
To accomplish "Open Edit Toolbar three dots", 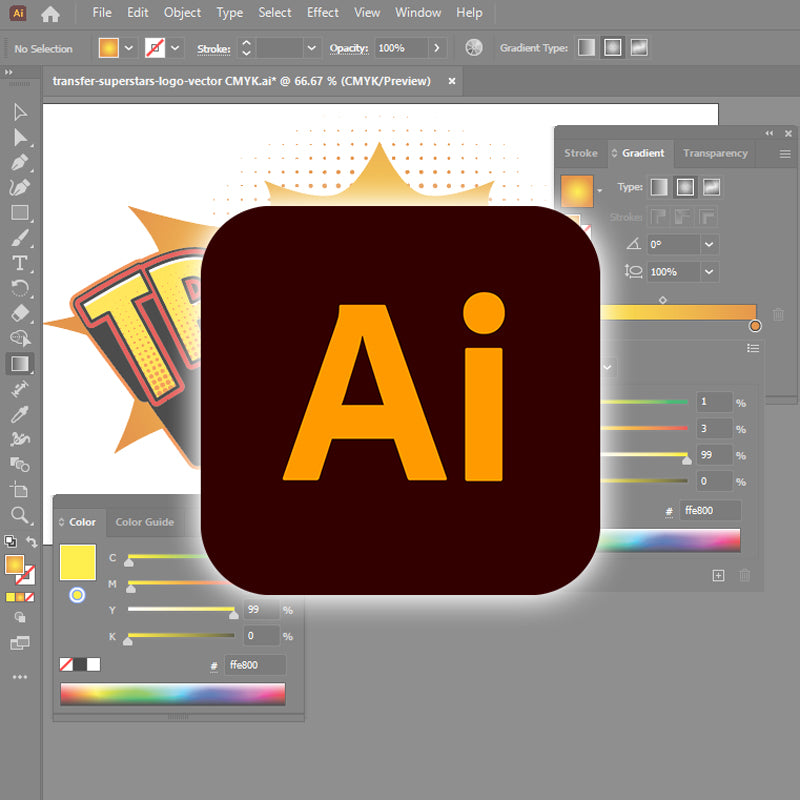I will tap(20, 677).
